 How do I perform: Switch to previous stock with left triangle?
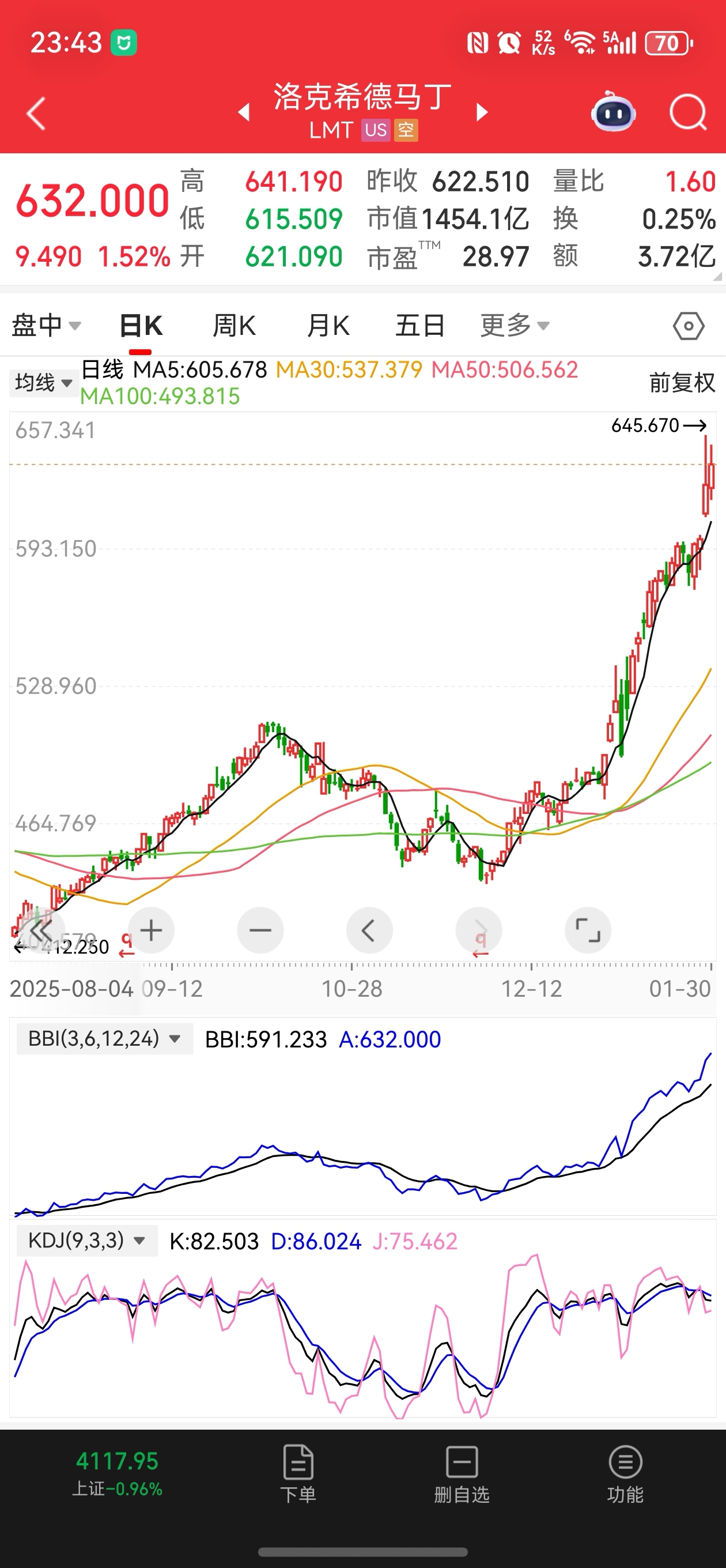(x=244, y=112)
